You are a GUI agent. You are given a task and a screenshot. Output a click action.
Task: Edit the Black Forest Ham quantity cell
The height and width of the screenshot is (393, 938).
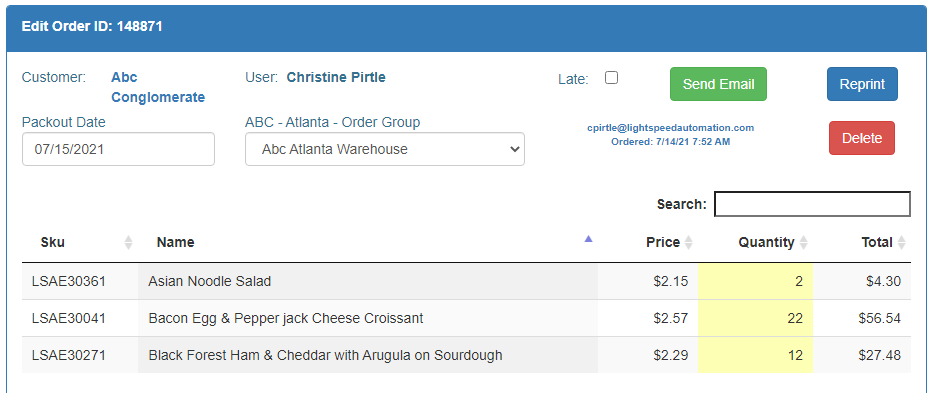click(x=756, y=355)
